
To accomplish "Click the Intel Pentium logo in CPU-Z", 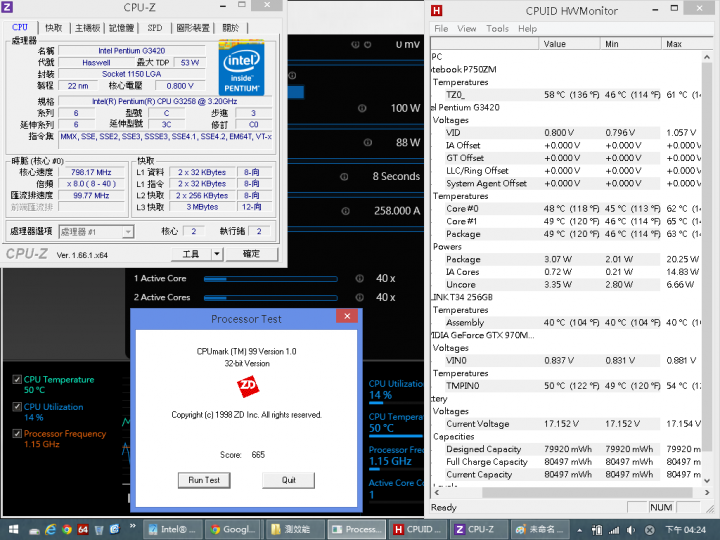I will (x=242, y=68).
